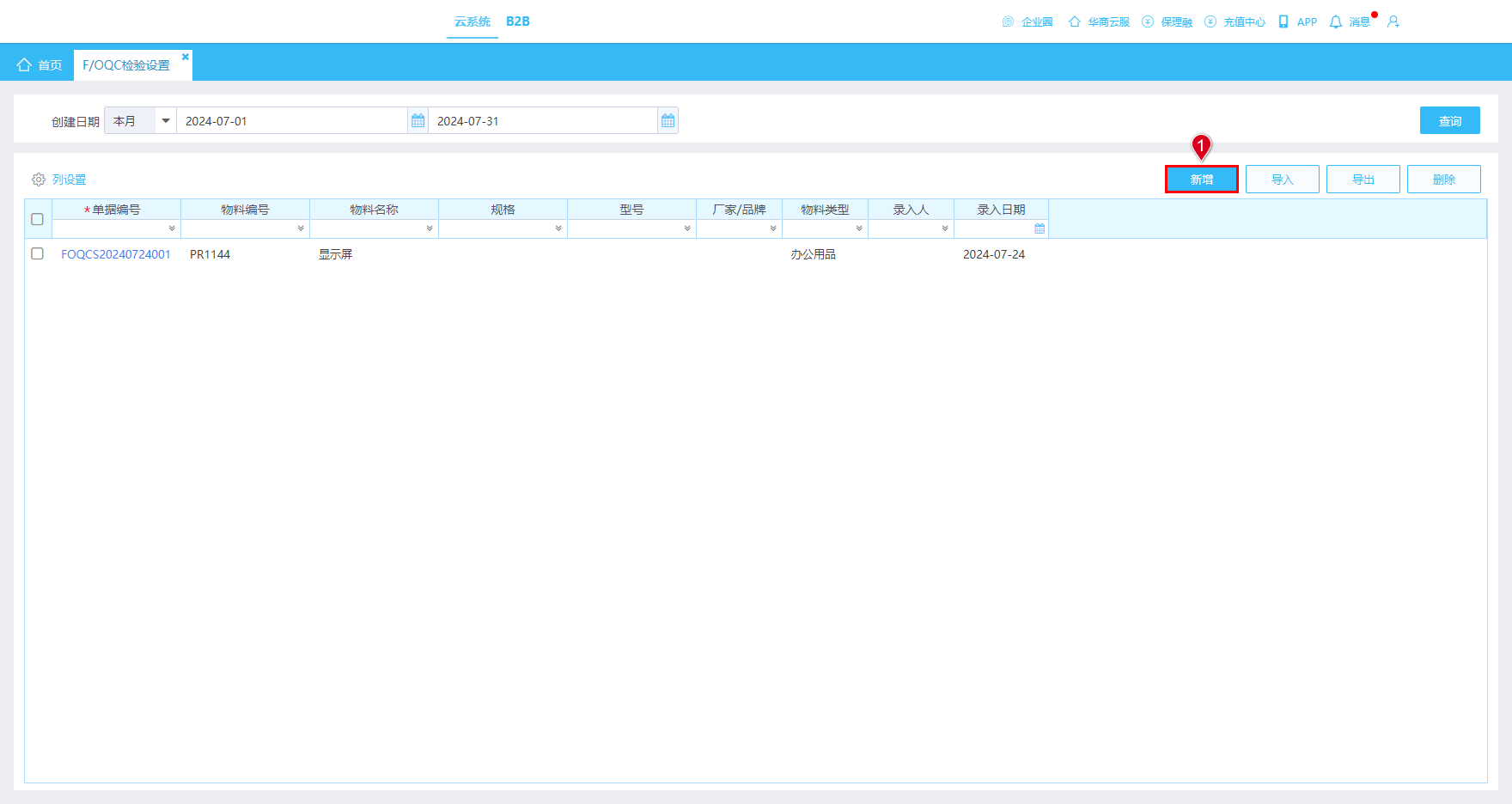Open filter dropdown under 物料编号 column

pos(301,228)
